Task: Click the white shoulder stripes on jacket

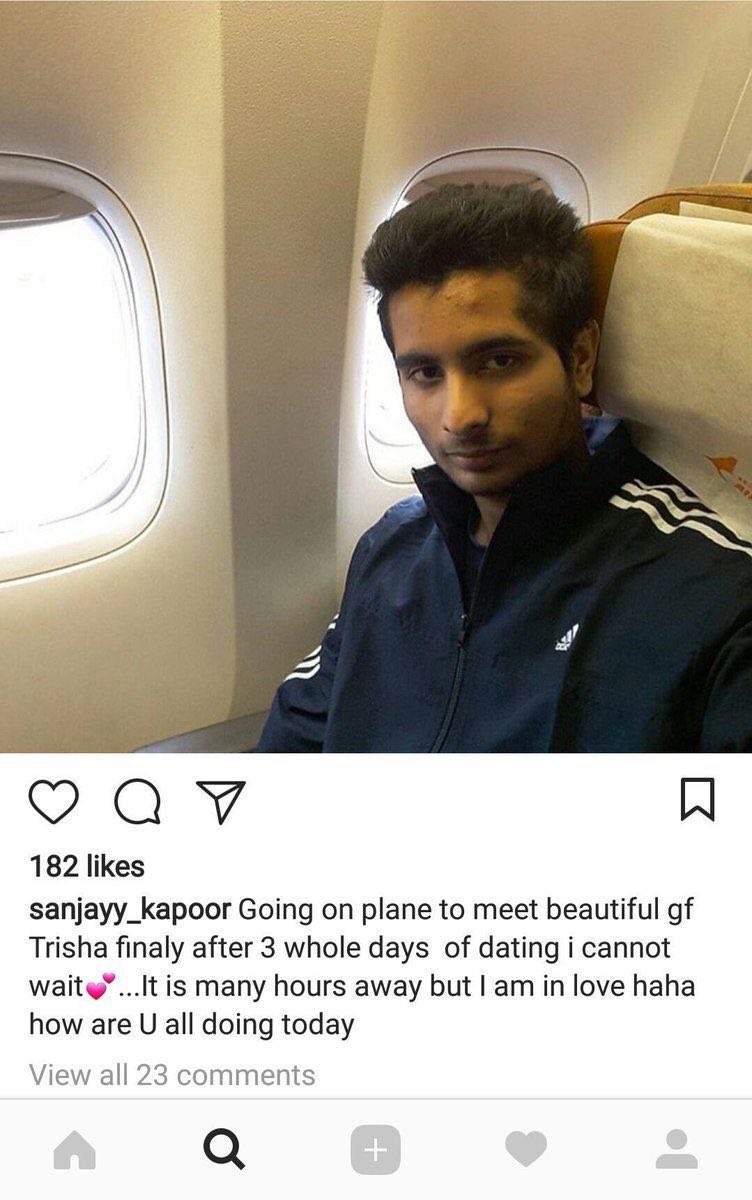Action: pyautogui.click(x=680, y=512)
